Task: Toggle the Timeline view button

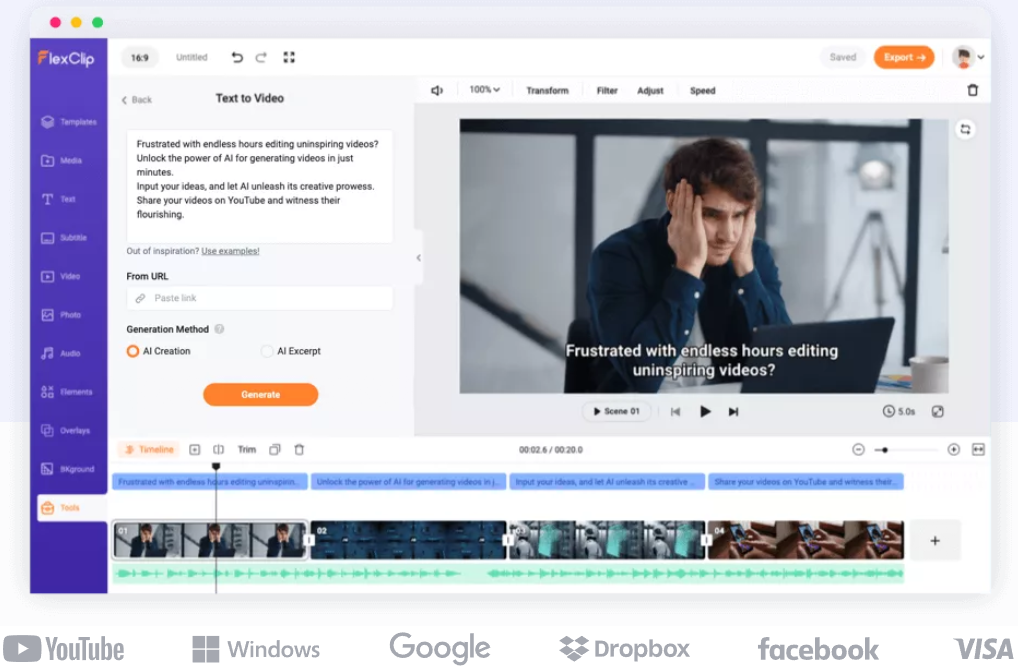Action: pos(149,449)
